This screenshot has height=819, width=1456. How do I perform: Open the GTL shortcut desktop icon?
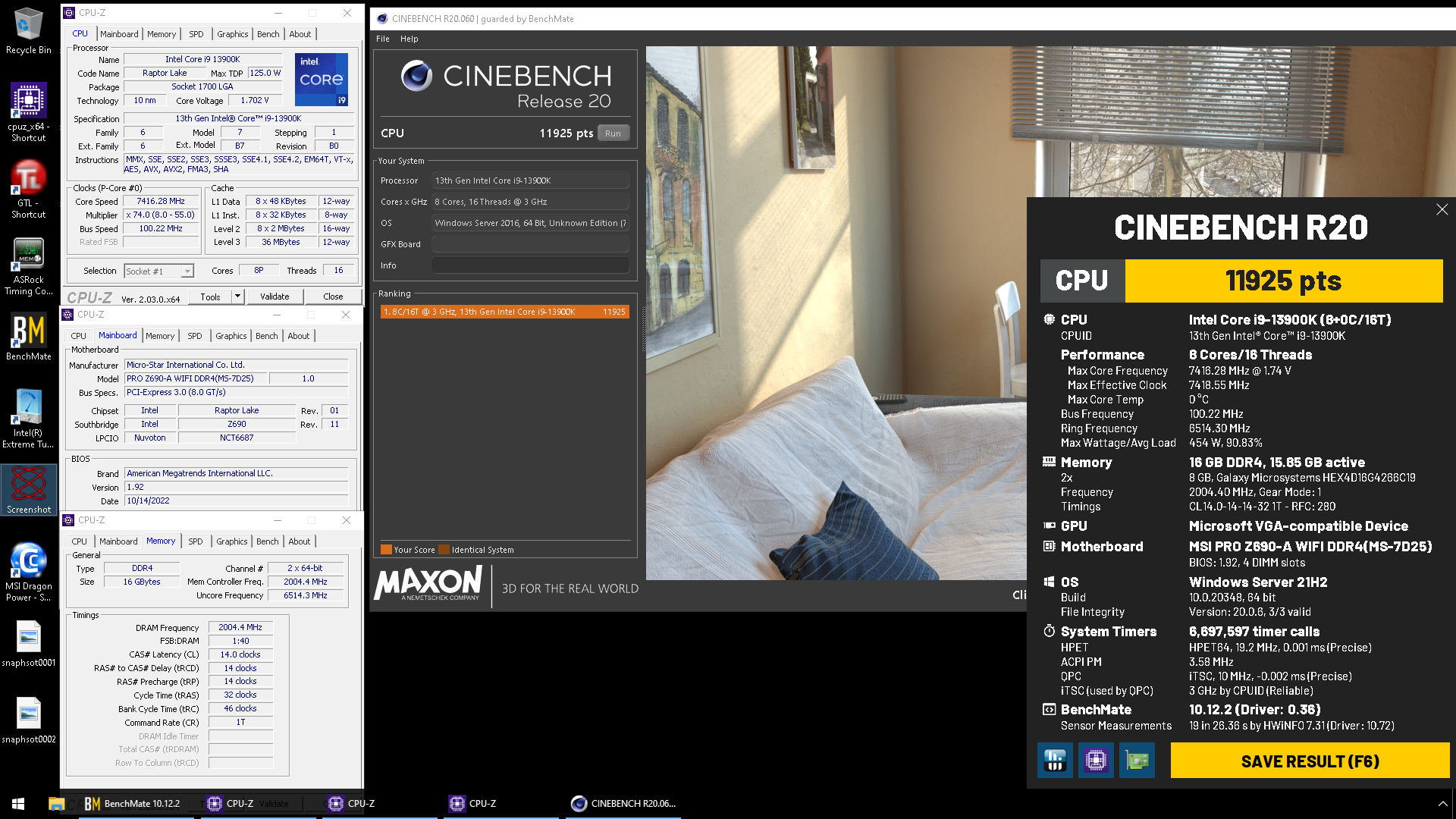[29, 190]
